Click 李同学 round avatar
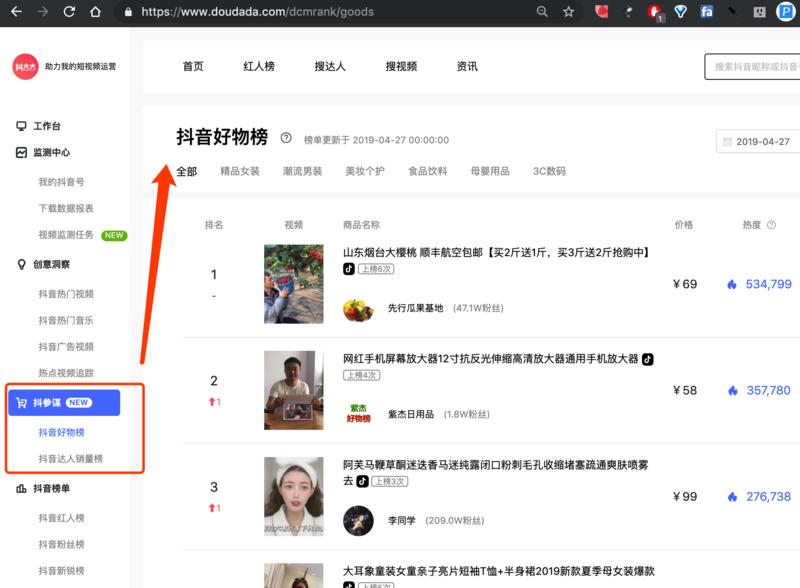Viewport: 800px width, 588px height. point(358,521)
